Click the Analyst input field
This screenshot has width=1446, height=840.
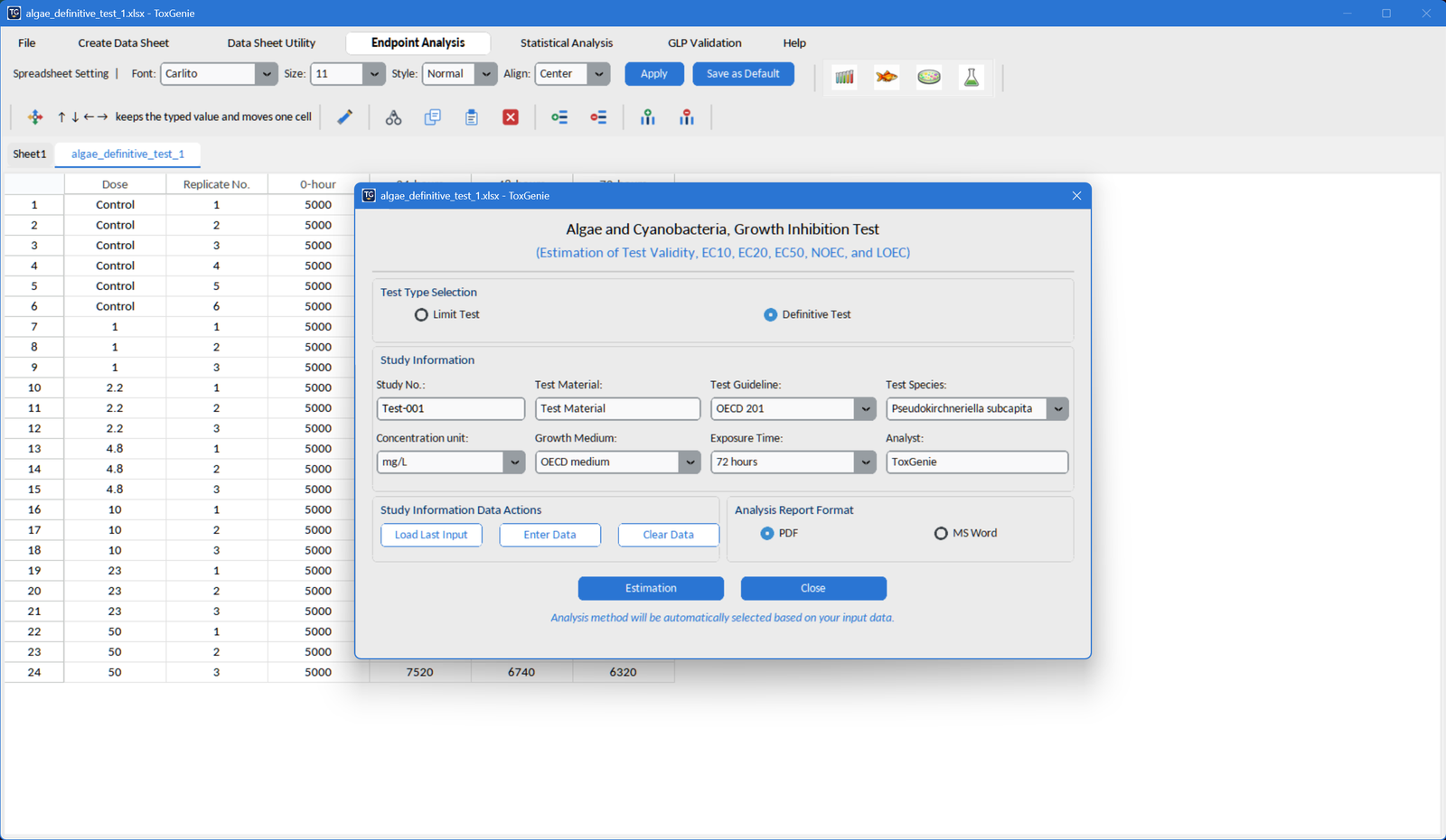click(977, 462)
